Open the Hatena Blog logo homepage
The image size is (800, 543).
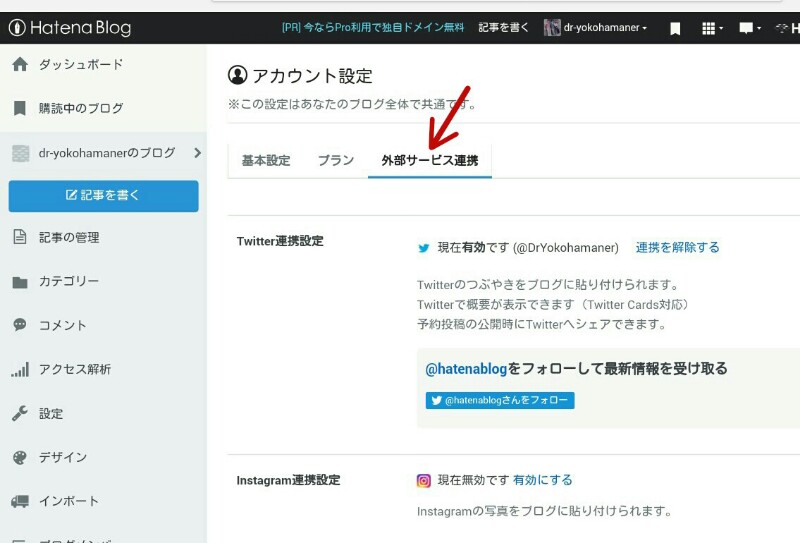pyautogui.click(x=70, y=28)
